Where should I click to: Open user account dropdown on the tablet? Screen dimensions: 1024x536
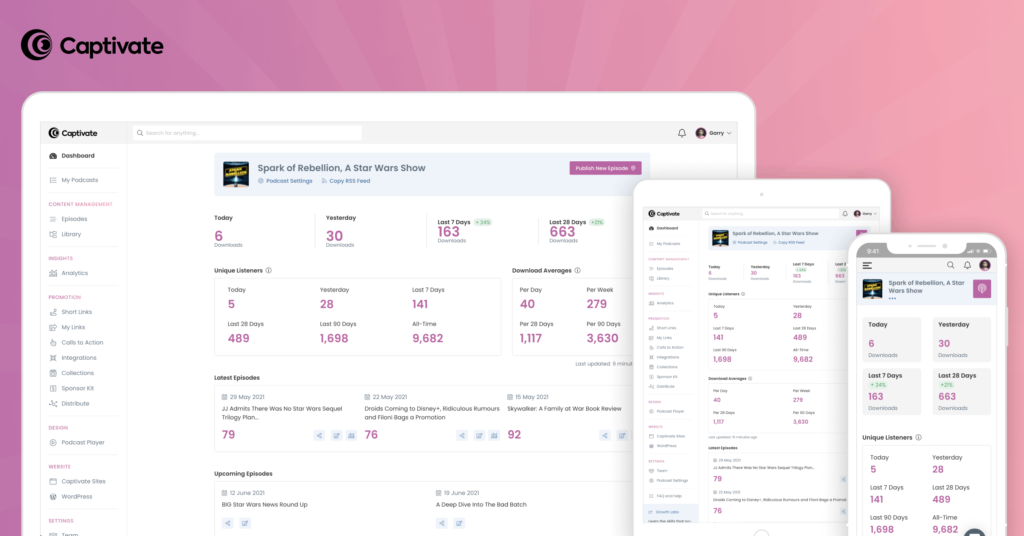867,213
